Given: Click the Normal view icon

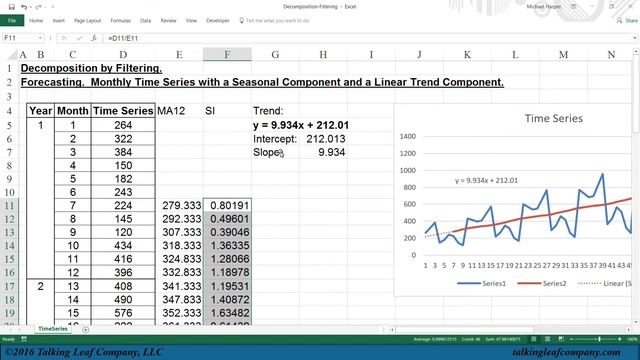Looking at the screenshot, I should coord(534,339).
